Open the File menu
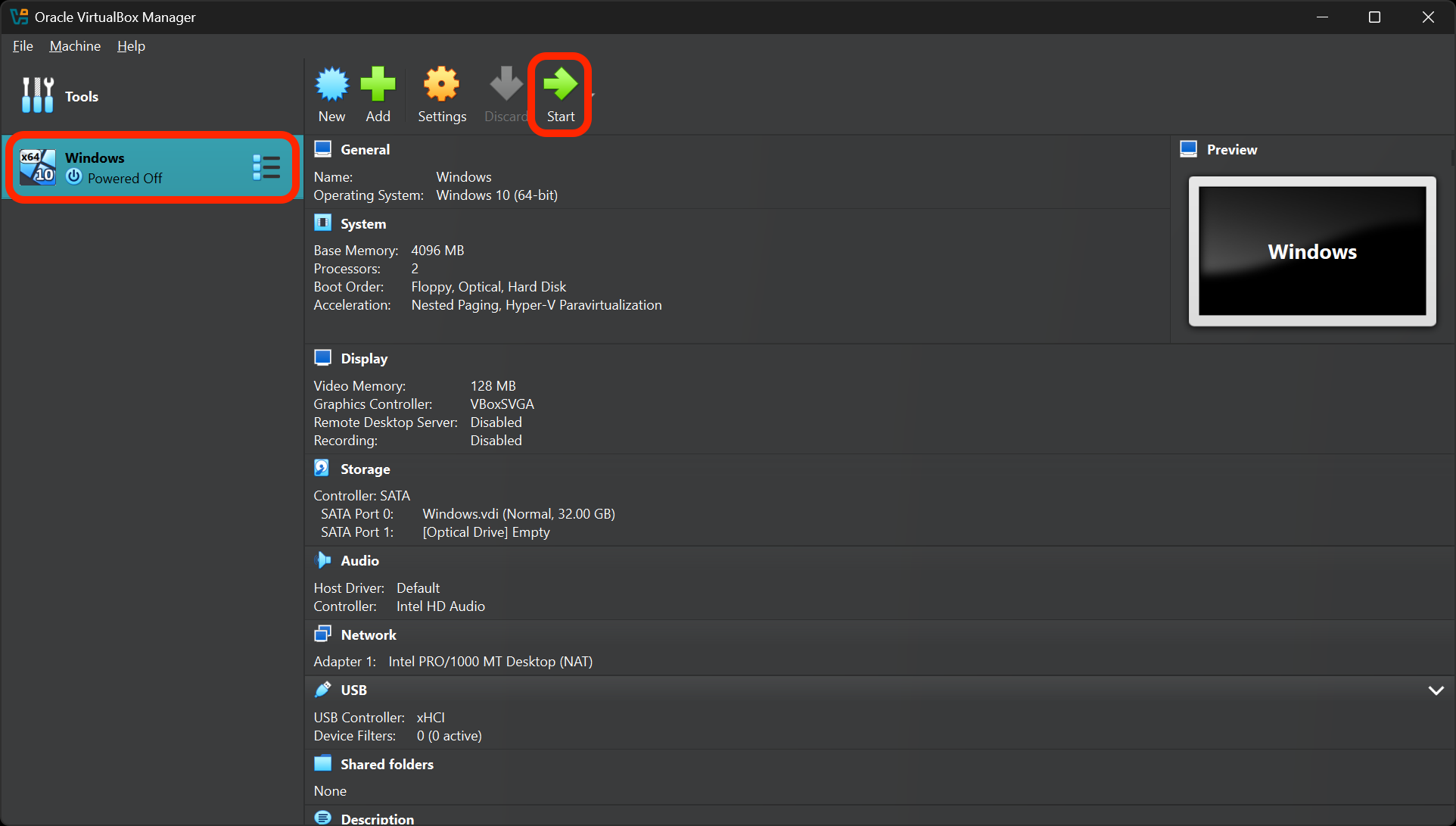1456x826 pixels. (23, 46)
